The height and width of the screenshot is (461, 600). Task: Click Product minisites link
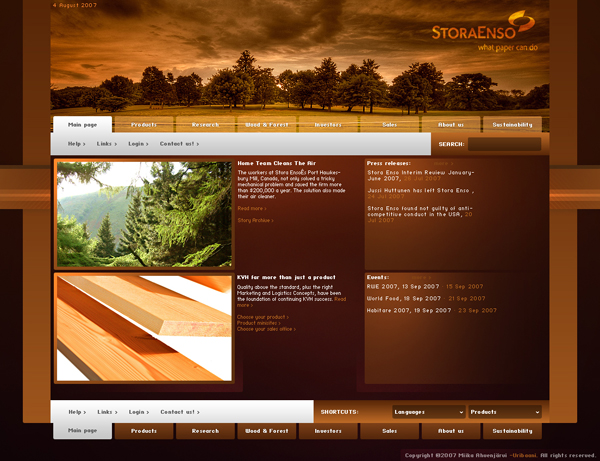[259, 323]
